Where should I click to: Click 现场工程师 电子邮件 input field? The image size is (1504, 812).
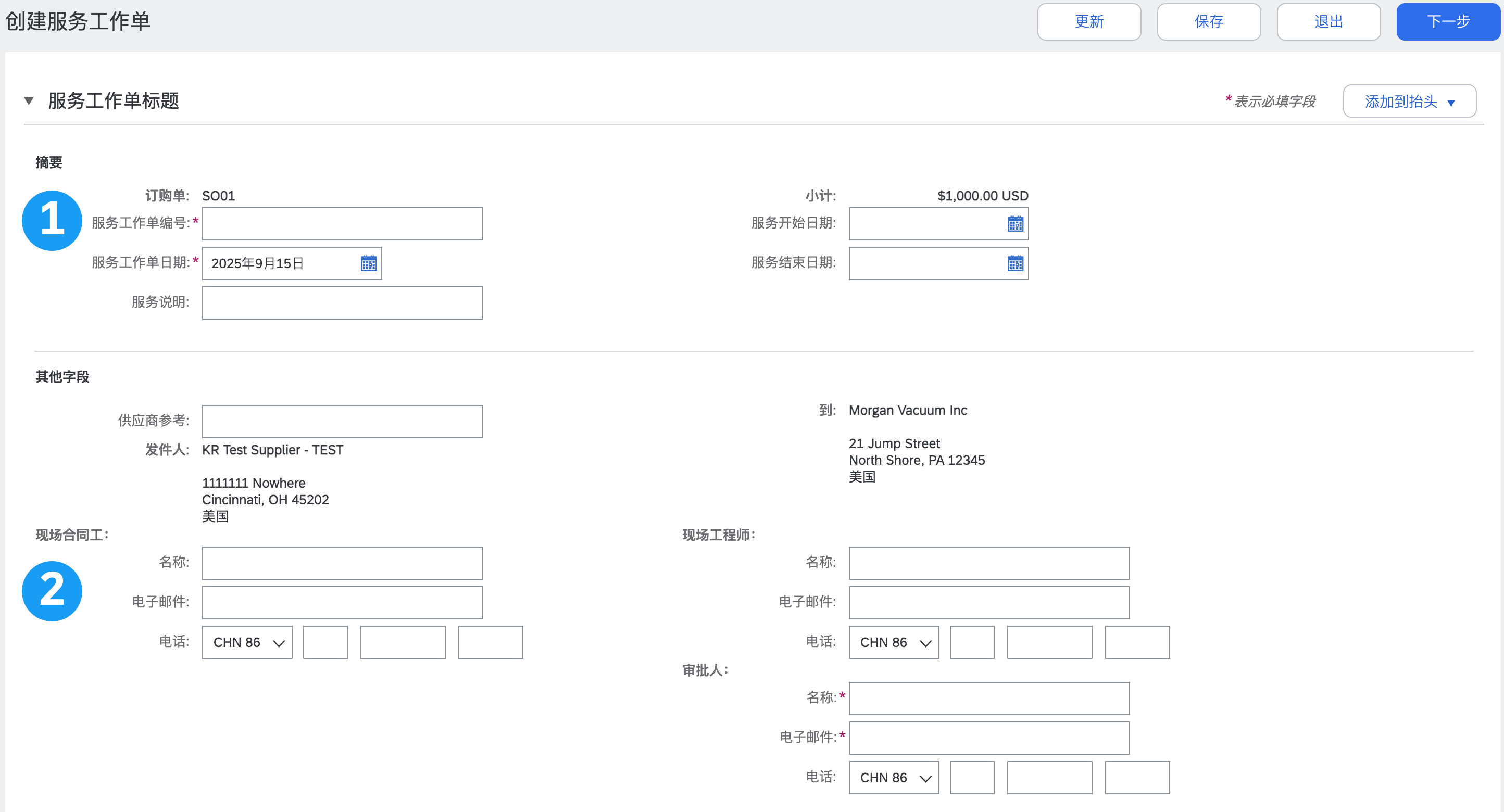tap(988, 602)
